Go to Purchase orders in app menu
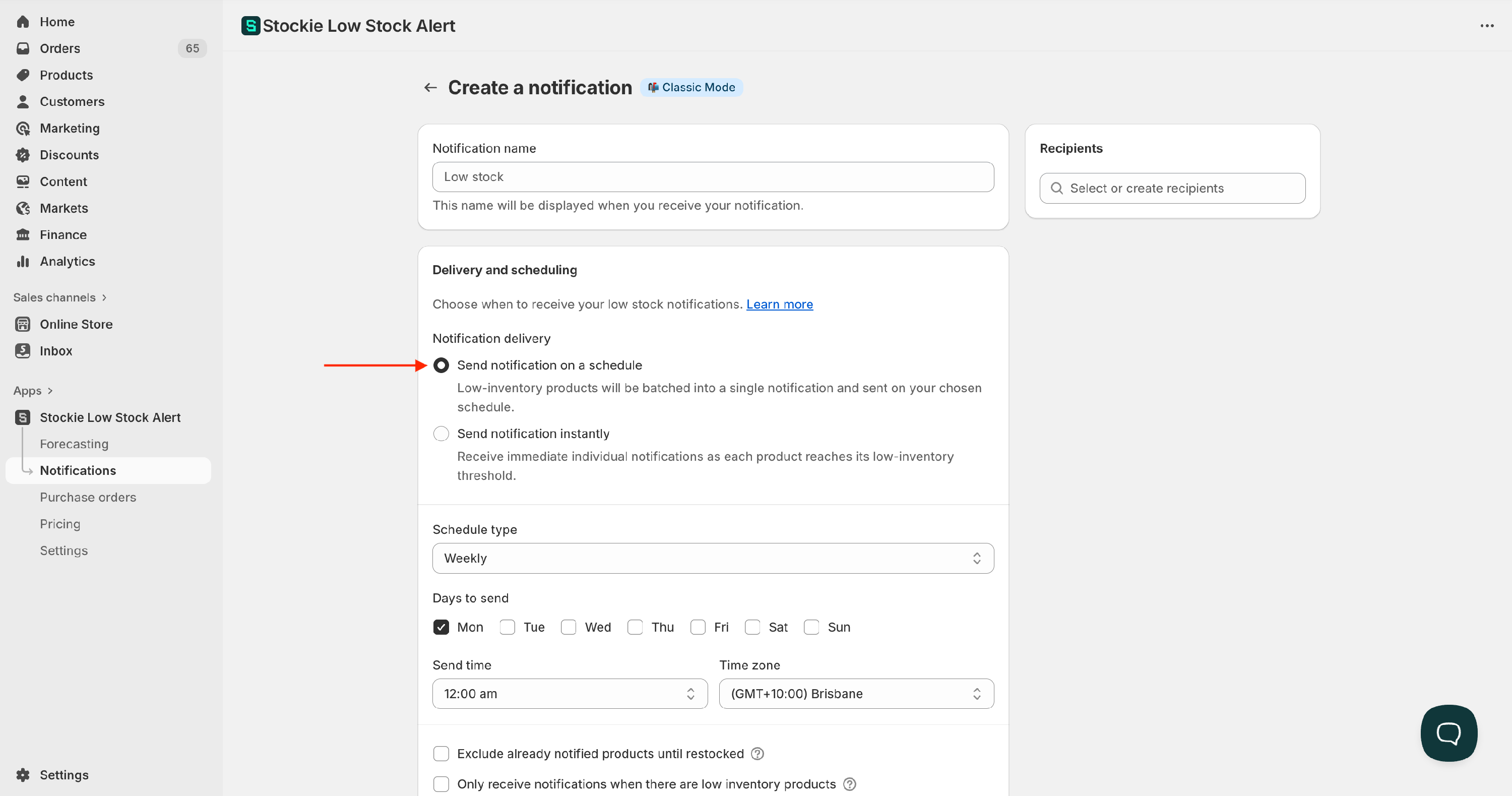Screen dimensions: 1512x796 (x=88, y=497)
